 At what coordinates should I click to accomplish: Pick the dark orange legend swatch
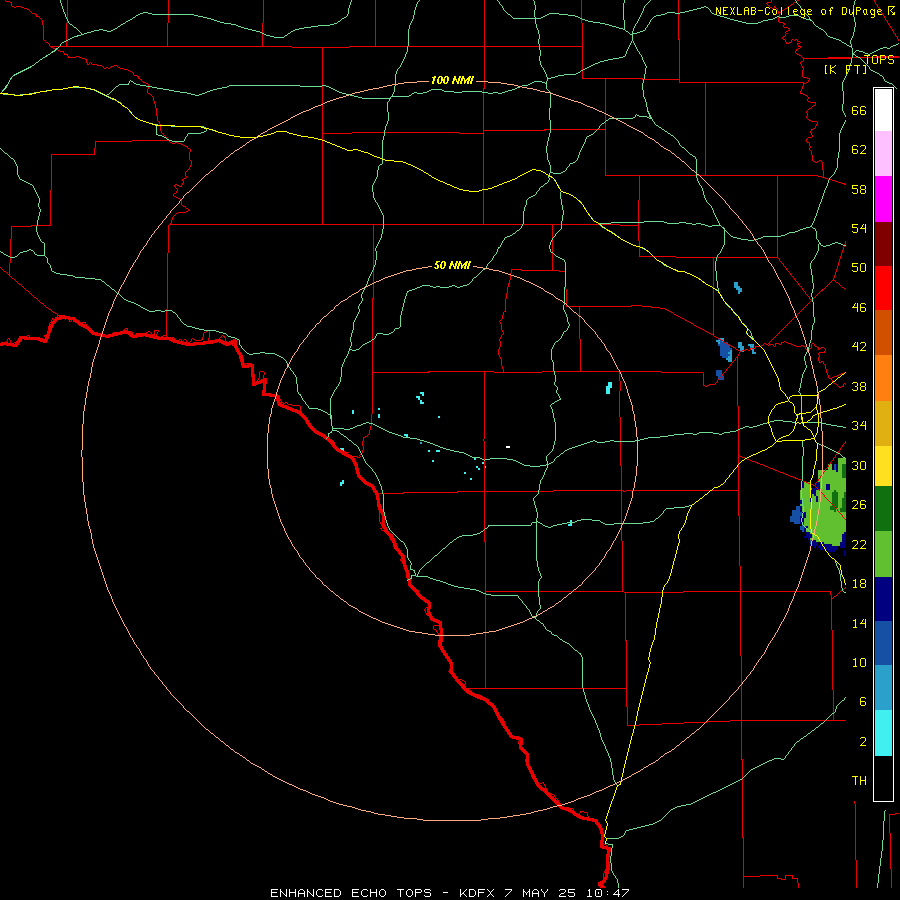coord(883,332)
